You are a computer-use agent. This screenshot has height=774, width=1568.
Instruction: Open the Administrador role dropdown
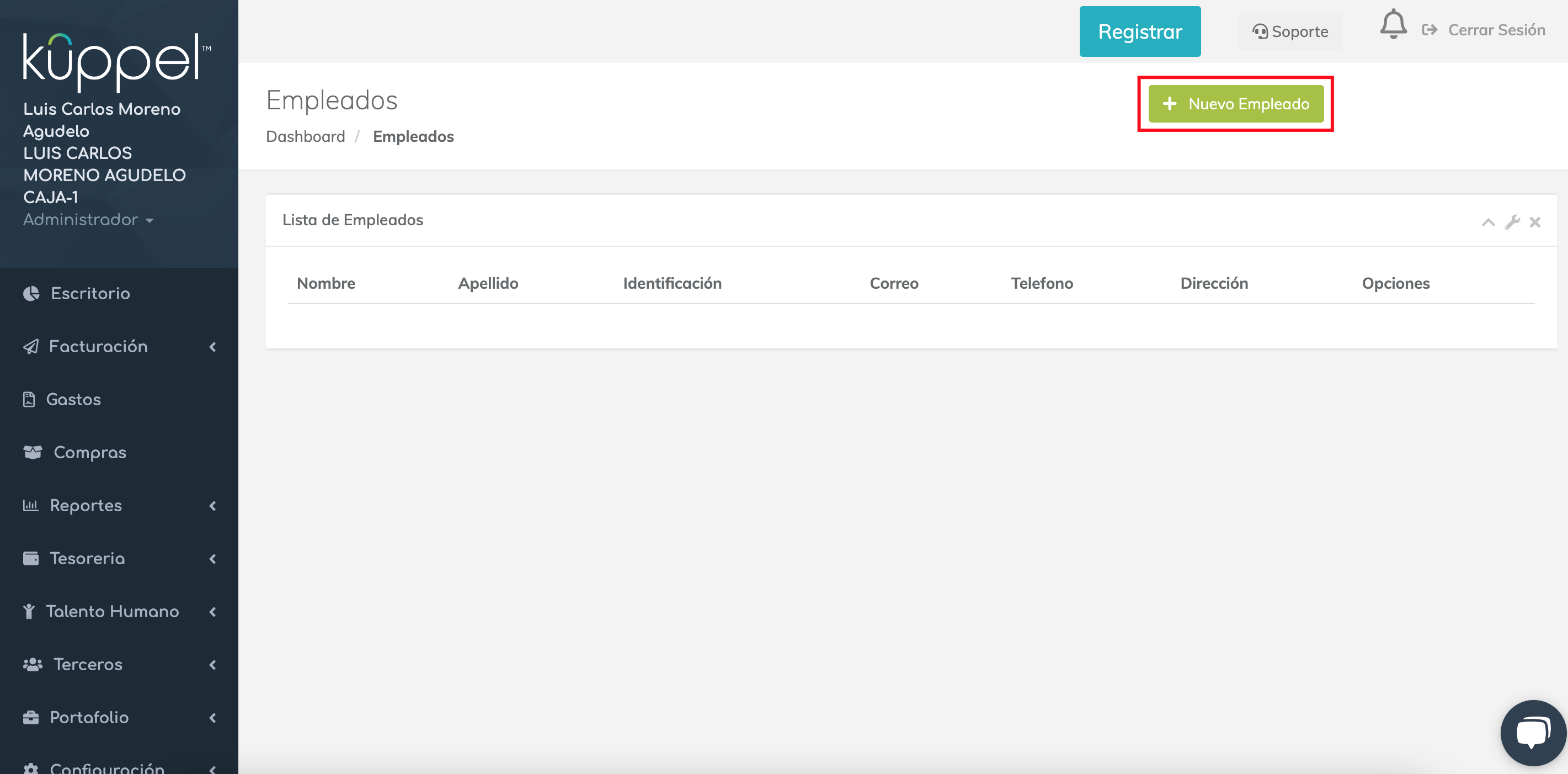[x=88, y=220]
